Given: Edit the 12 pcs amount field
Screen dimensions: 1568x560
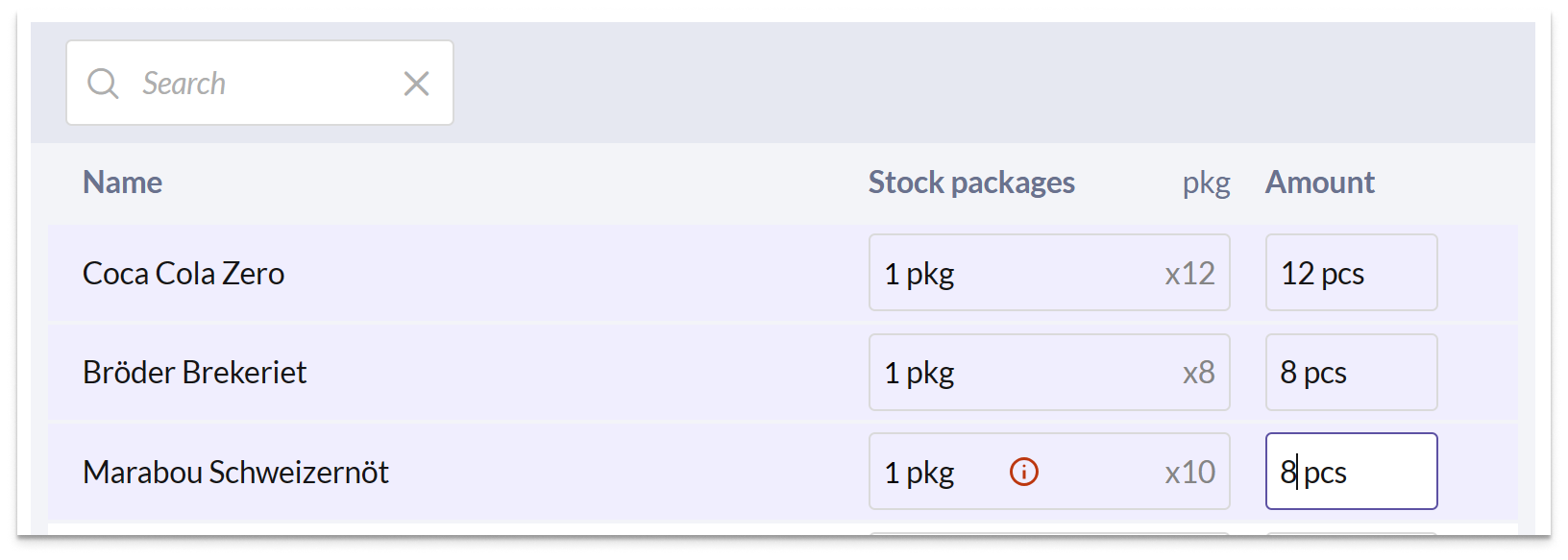Looking at the screenshot, I should pyautogui.click(x=1351, y=273).
